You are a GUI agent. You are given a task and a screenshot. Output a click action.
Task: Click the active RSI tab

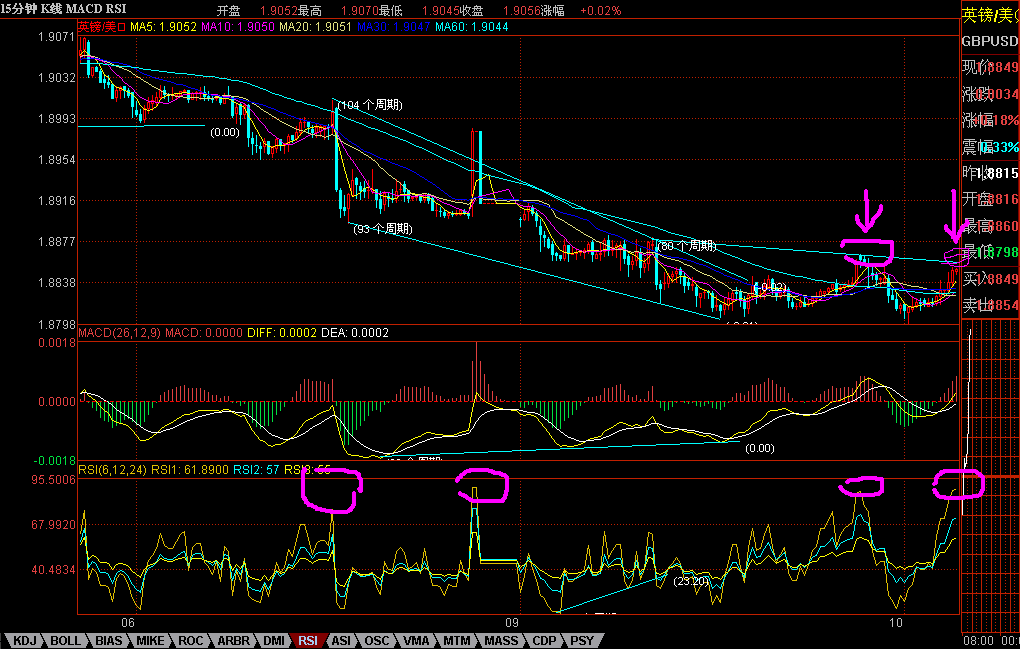click(x=310, y=640)
